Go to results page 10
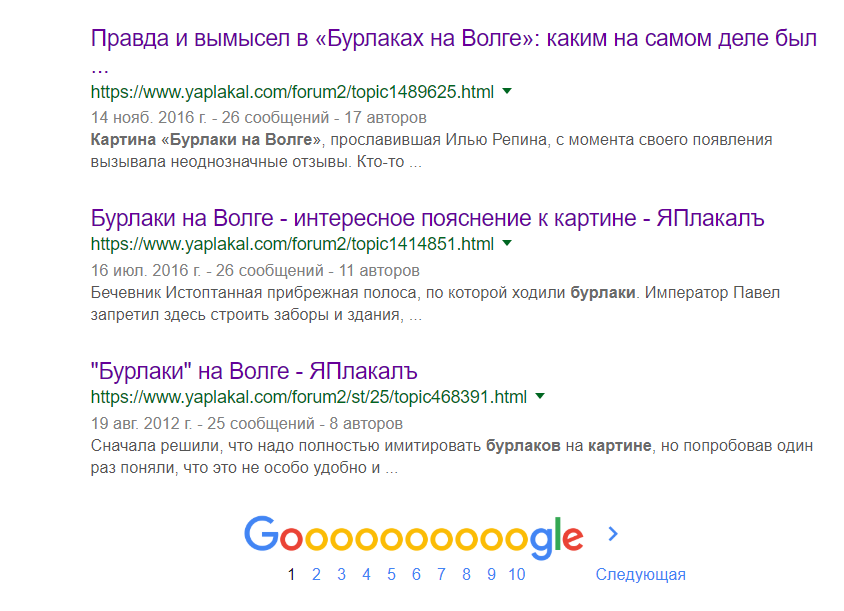 coord(517,574)
